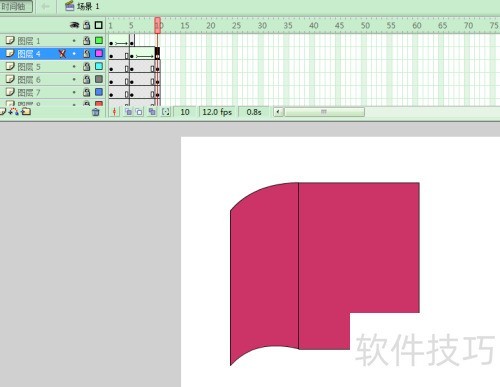Click 场景 1 scene label
This screenshot has height=387, width=500.
click(x=88, y=6)
